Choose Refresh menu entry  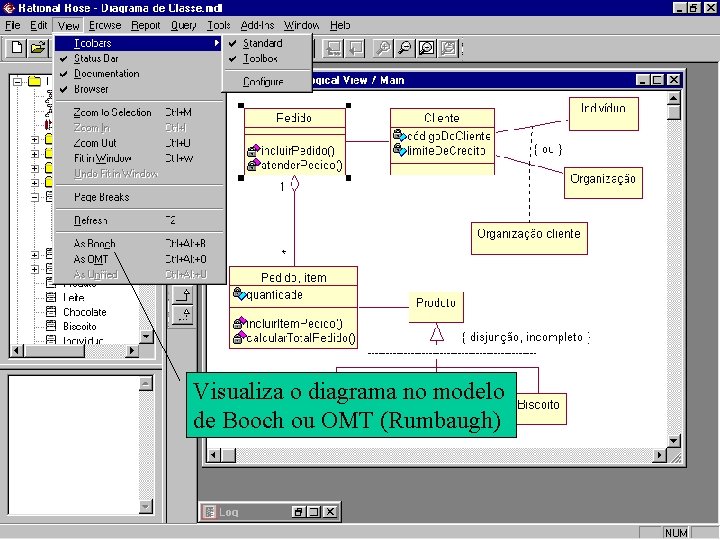[x=138, y=220]
